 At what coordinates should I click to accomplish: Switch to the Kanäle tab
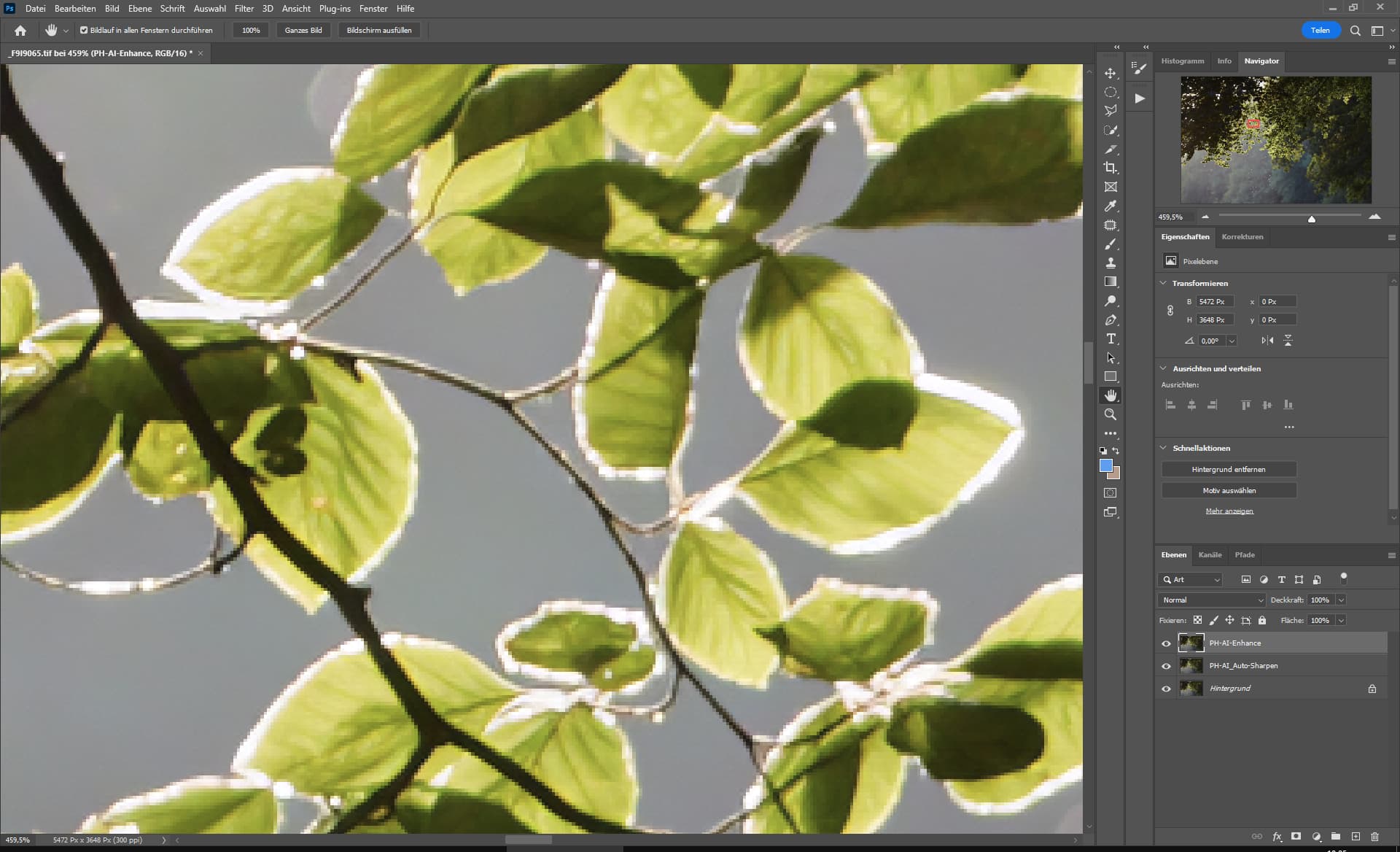point(1210,555)
